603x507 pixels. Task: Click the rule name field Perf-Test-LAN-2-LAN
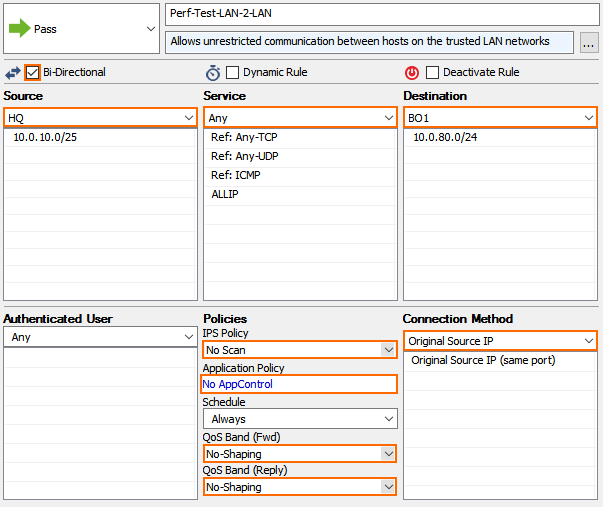coord(380,14)
